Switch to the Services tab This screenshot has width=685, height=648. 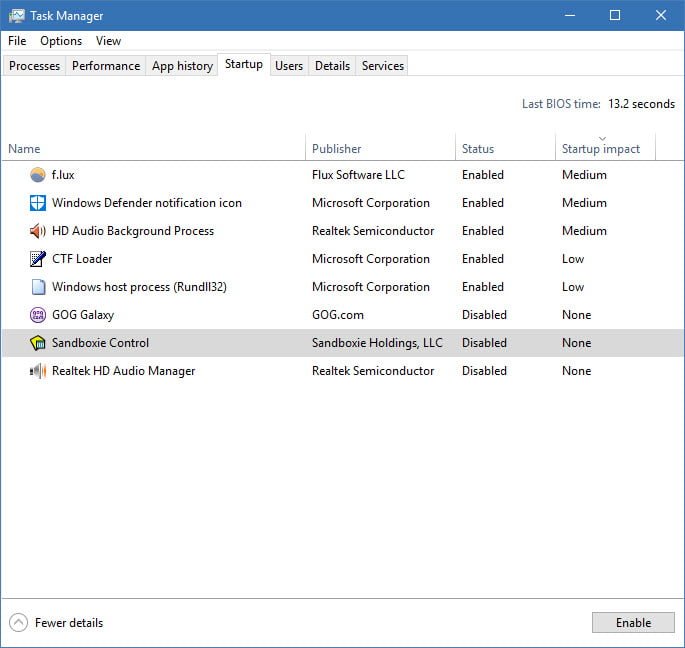click(383, 66)
